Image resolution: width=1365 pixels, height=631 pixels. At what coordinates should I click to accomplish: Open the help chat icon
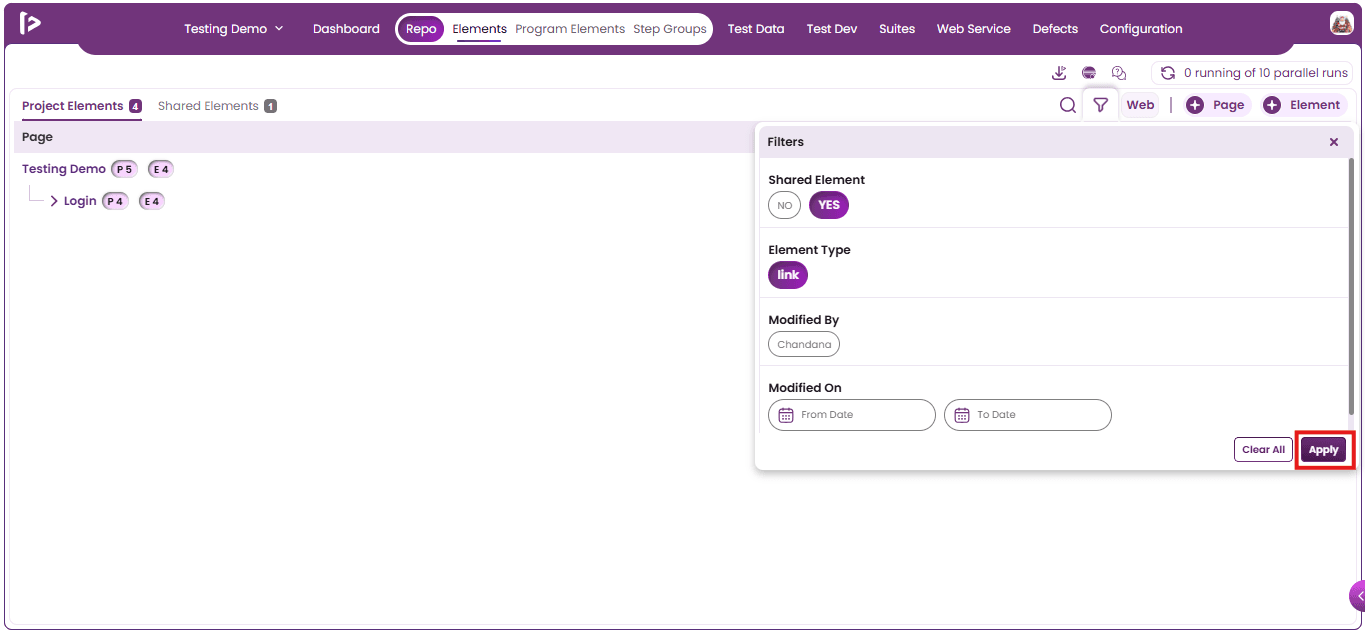(1119, 73)
